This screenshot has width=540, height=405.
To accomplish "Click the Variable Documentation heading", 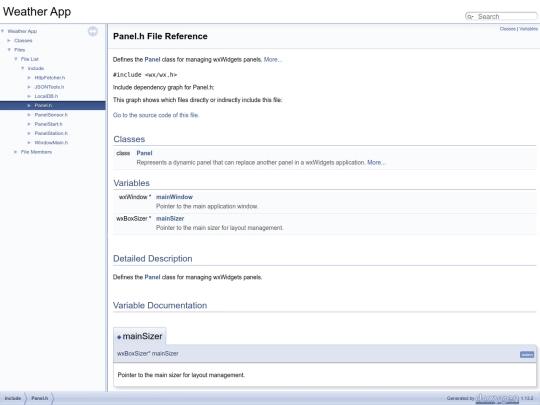I will 160,305.
